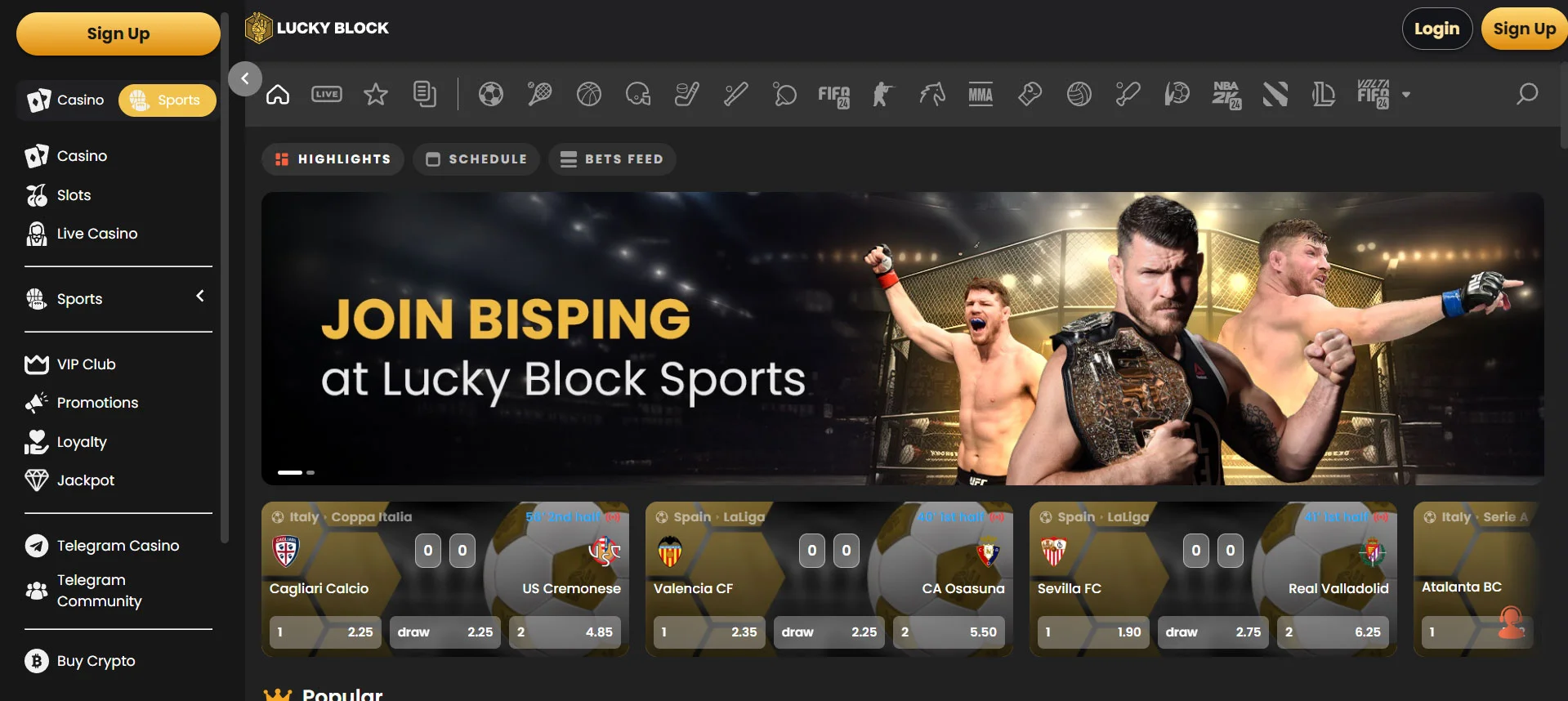Image resolution: width=1568 pixels, height=701 pixels.
Task: Bet on Real Valladolid win at 6.25
Action: point(1333,632)
